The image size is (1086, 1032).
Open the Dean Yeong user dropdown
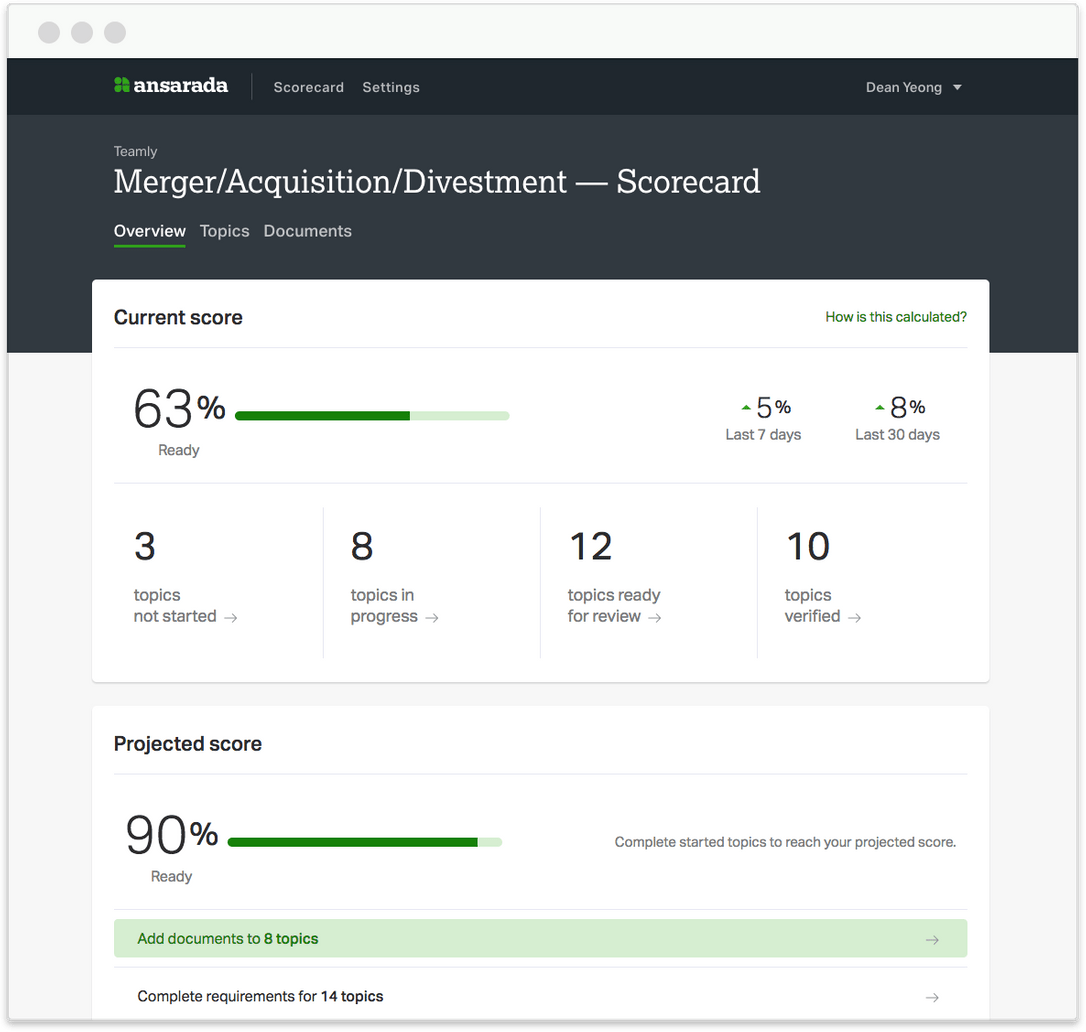903,87
